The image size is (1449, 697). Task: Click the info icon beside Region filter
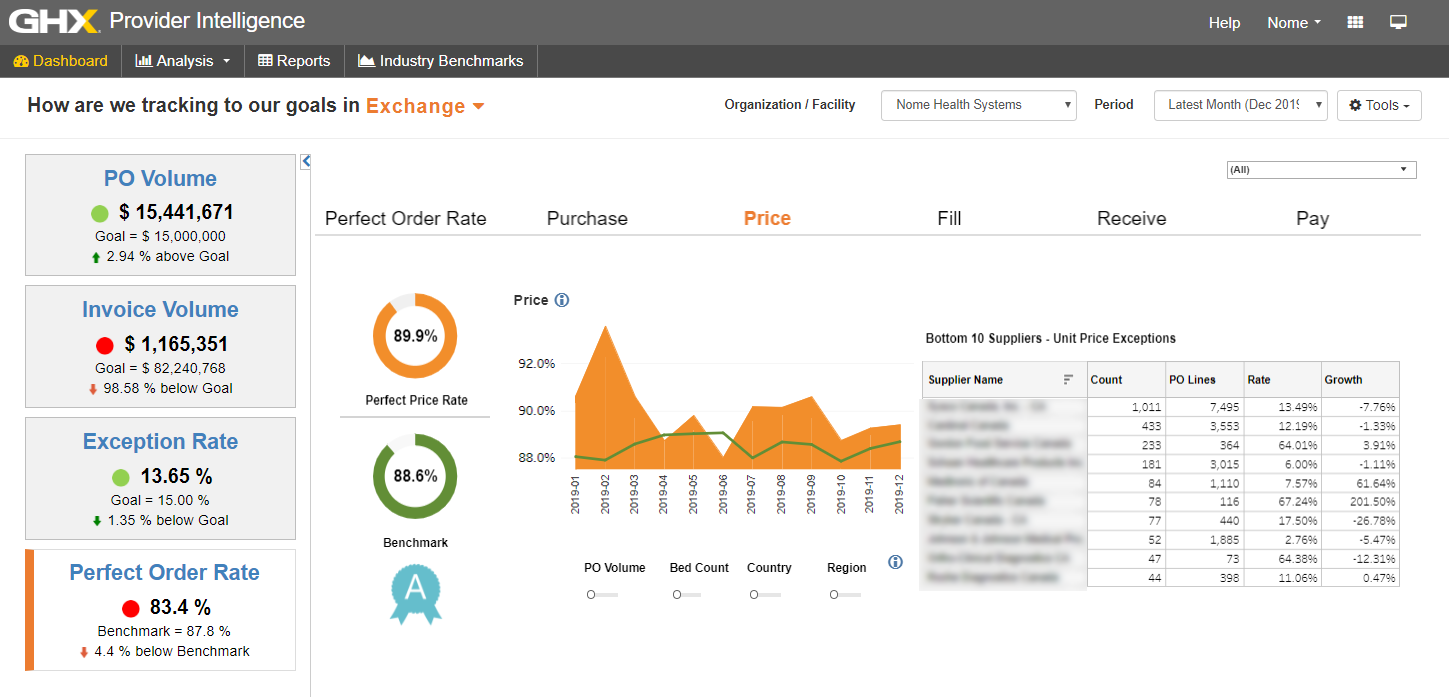tap(895, 562)
